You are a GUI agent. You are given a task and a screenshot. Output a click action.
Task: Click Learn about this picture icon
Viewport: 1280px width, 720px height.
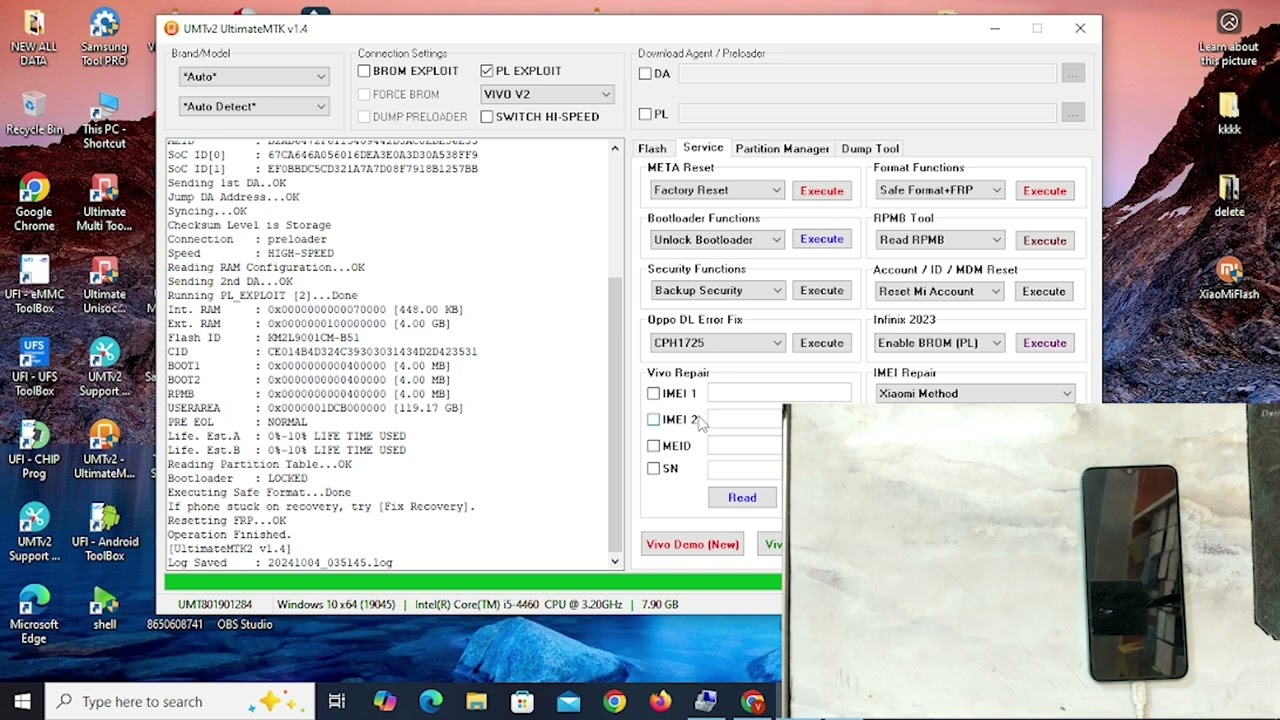coord(1229,38)
